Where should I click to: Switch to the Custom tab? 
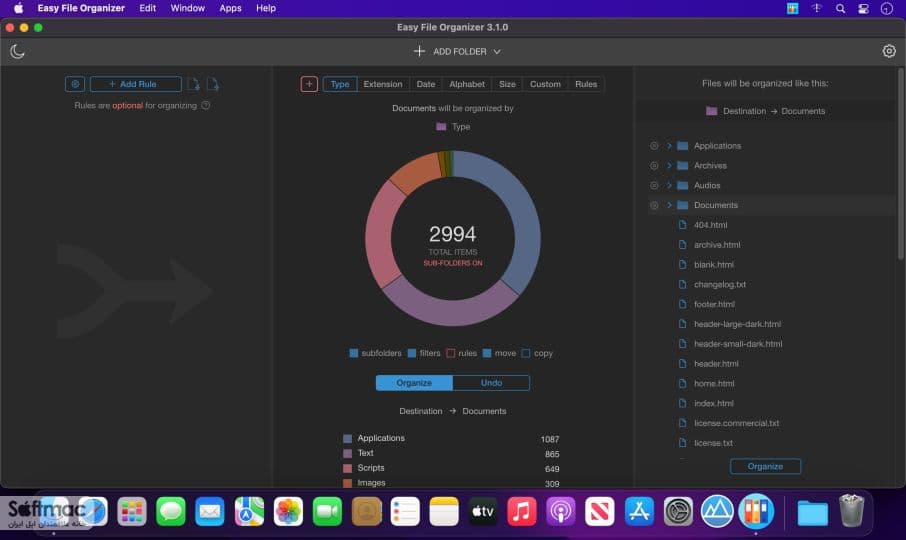coord(545,84)
